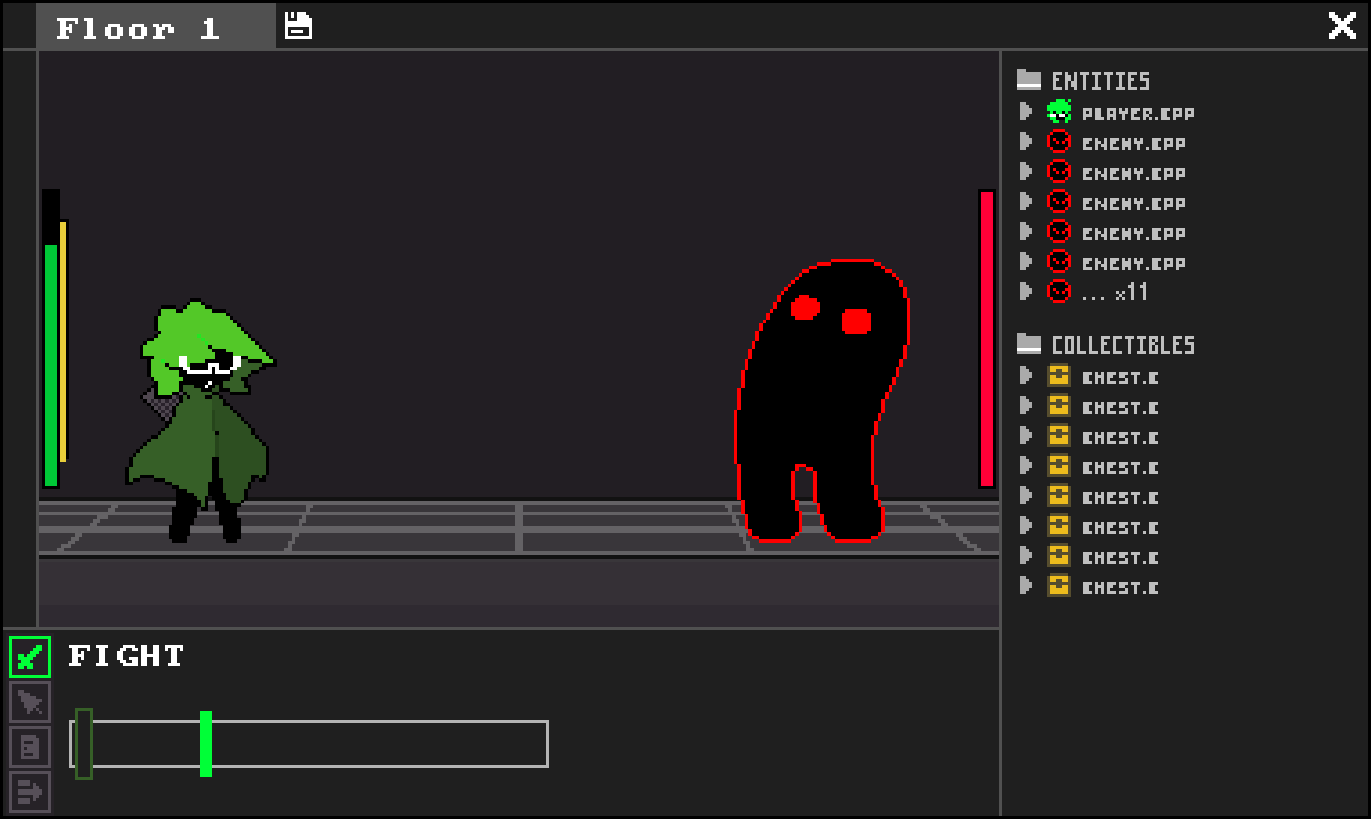
Task: Select the green sword Fight action icon
Action: 30,657
